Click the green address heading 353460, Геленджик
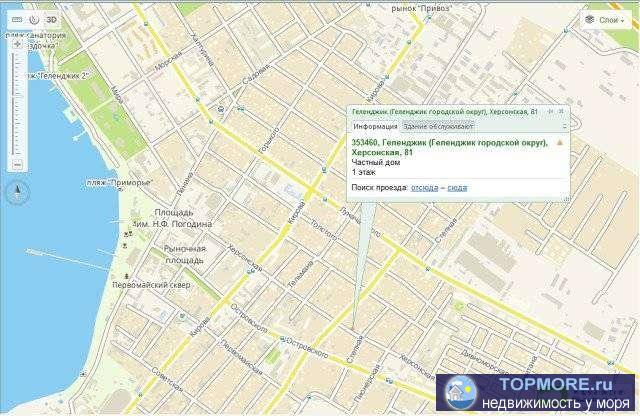Viewport: 640px width, 416px height. pos(449,147)
